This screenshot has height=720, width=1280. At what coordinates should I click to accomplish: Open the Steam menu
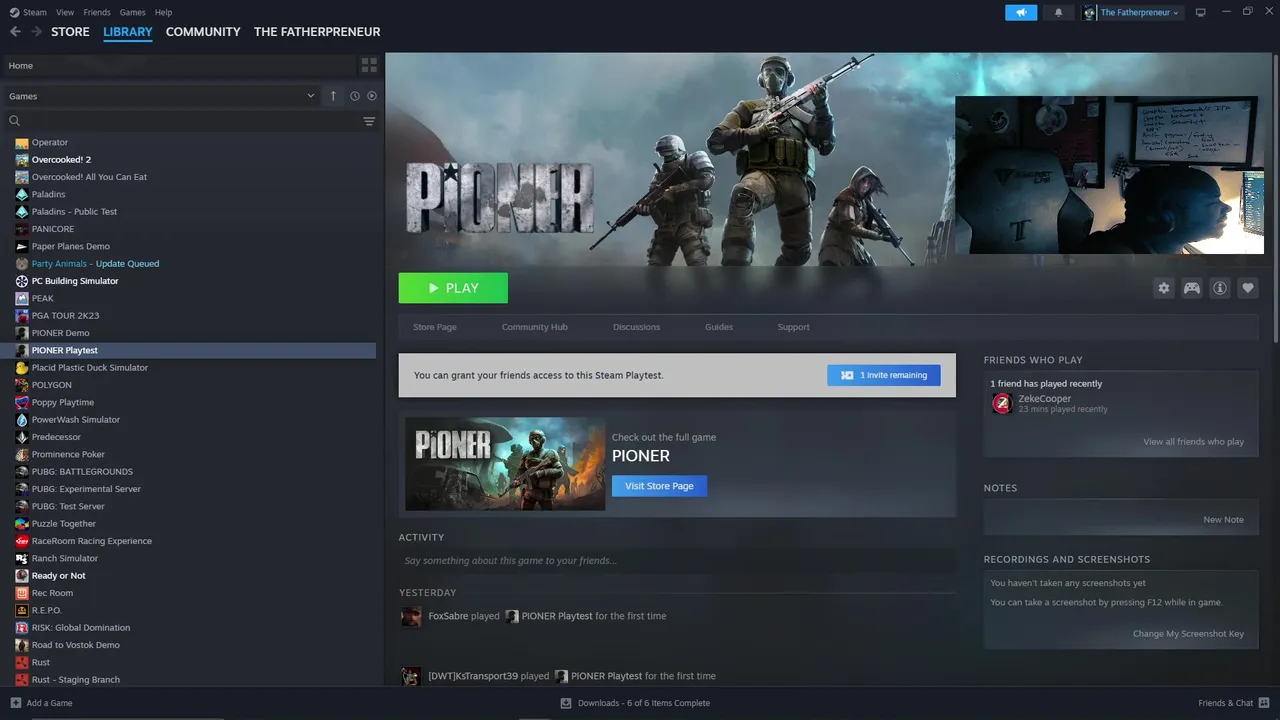pyautogui.click(x=28, y=13)
